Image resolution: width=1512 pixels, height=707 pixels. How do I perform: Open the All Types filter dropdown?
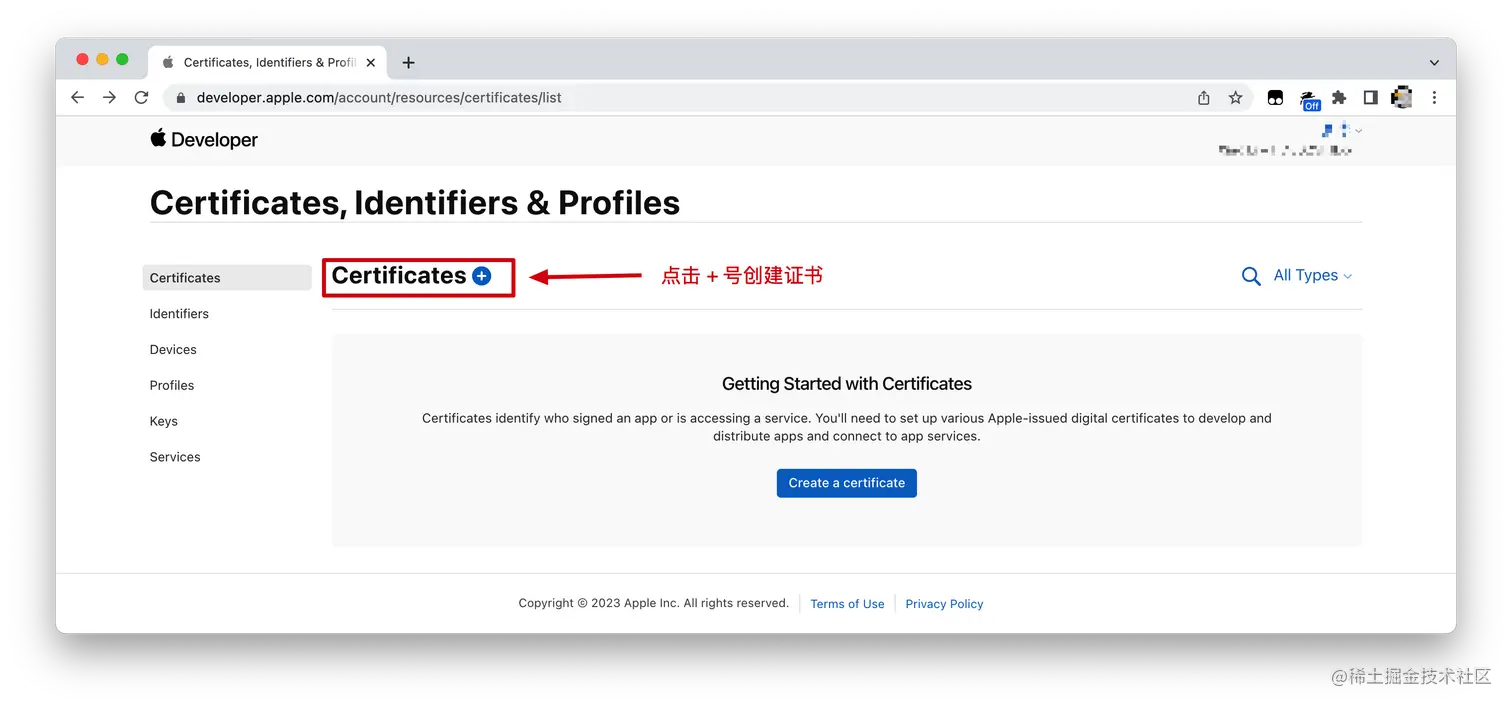1312,276
